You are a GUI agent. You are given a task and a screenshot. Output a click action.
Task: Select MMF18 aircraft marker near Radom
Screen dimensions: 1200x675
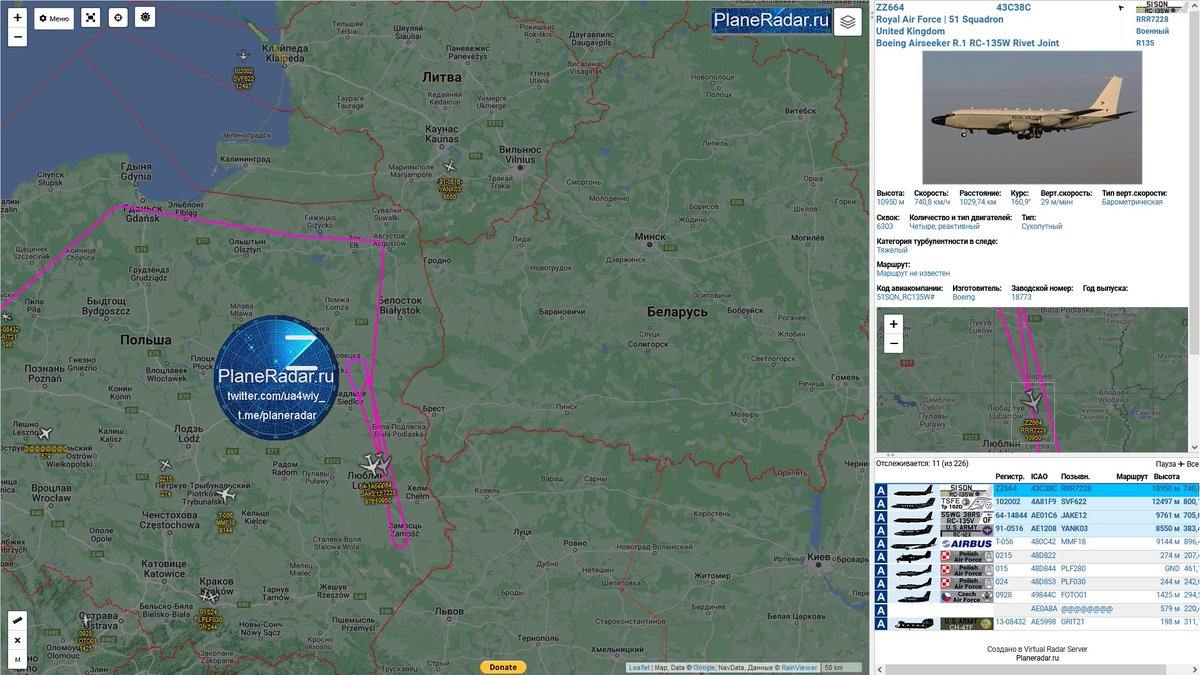(x=228, y=494)
